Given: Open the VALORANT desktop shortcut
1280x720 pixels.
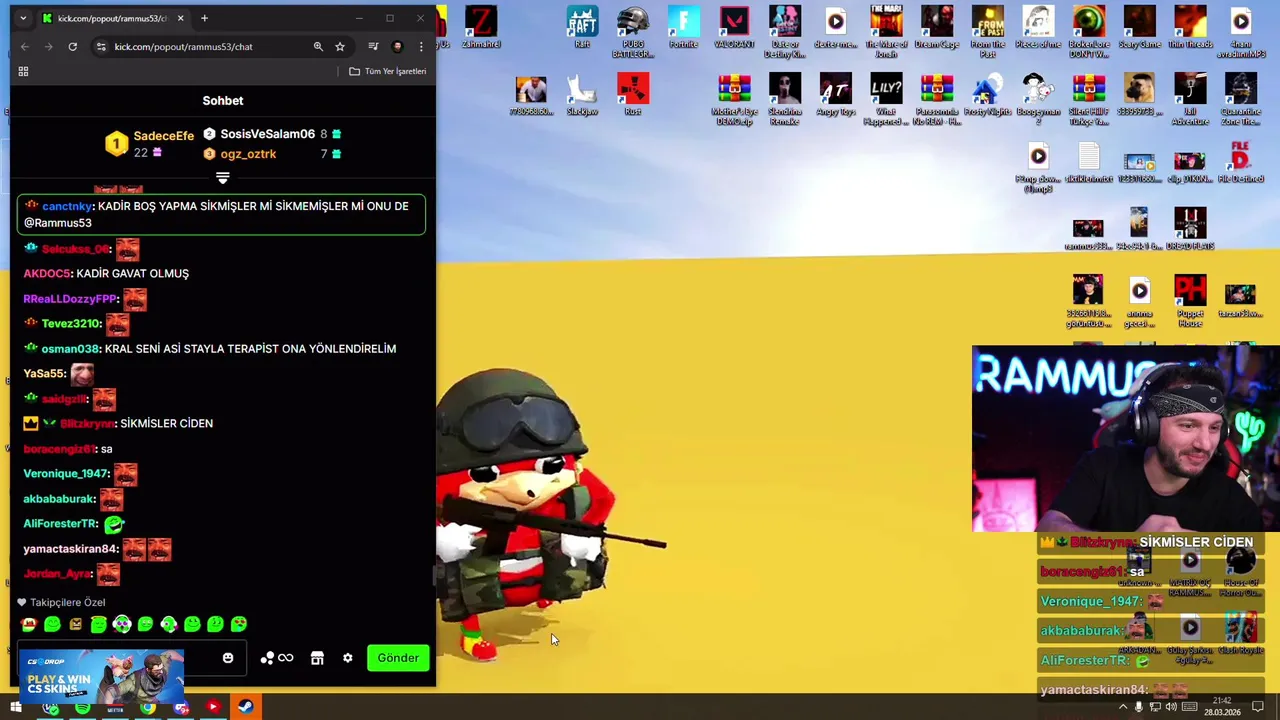Looking at the screenshot, I should 734,27.
